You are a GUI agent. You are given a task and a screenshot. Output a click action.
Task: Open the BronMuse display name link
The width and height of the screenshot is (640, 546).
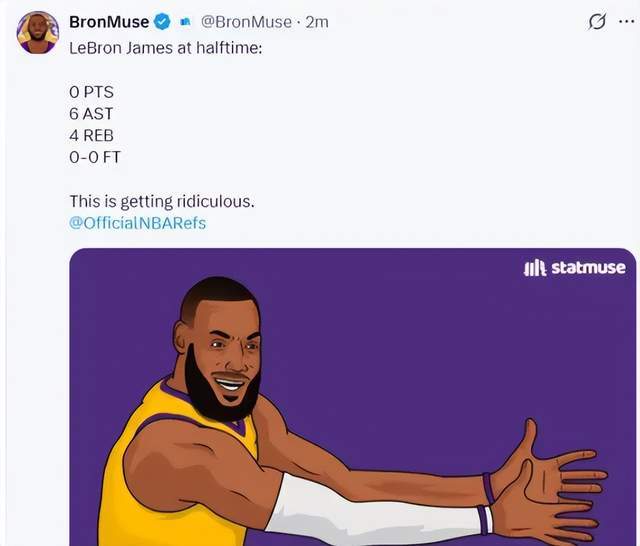109,22
